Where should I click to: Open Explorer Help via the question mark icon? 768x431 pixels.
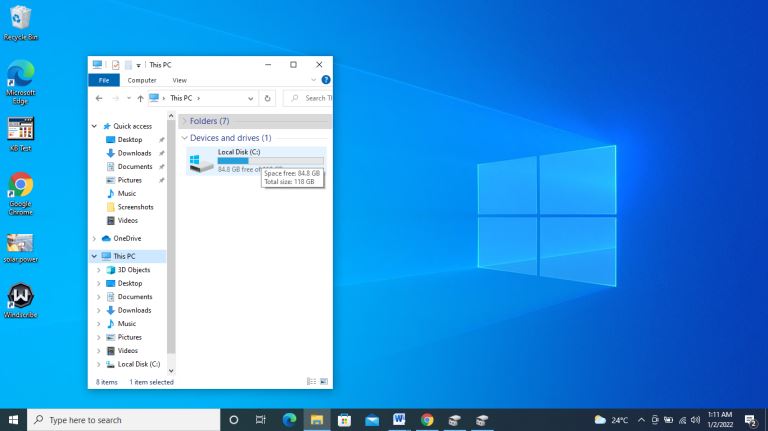[326, 80]
